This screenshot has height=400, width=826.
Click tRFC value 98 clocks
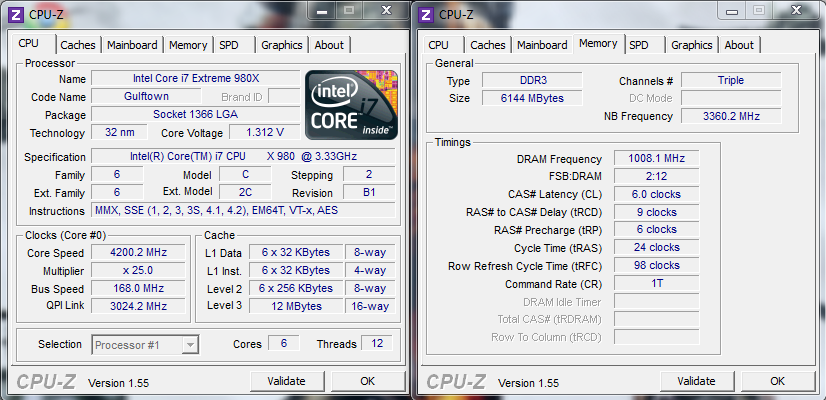coord(656,265)
